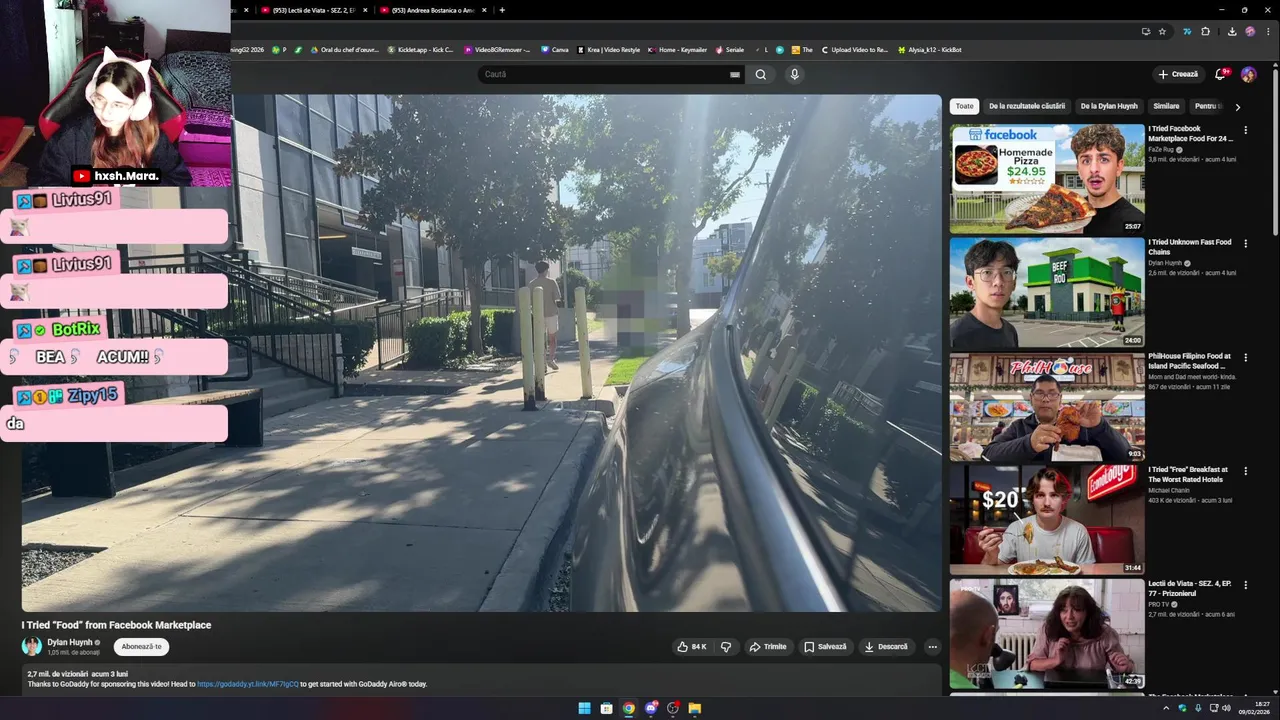Click the video player to pause
Screen dimensions: 1280x720
482,353
